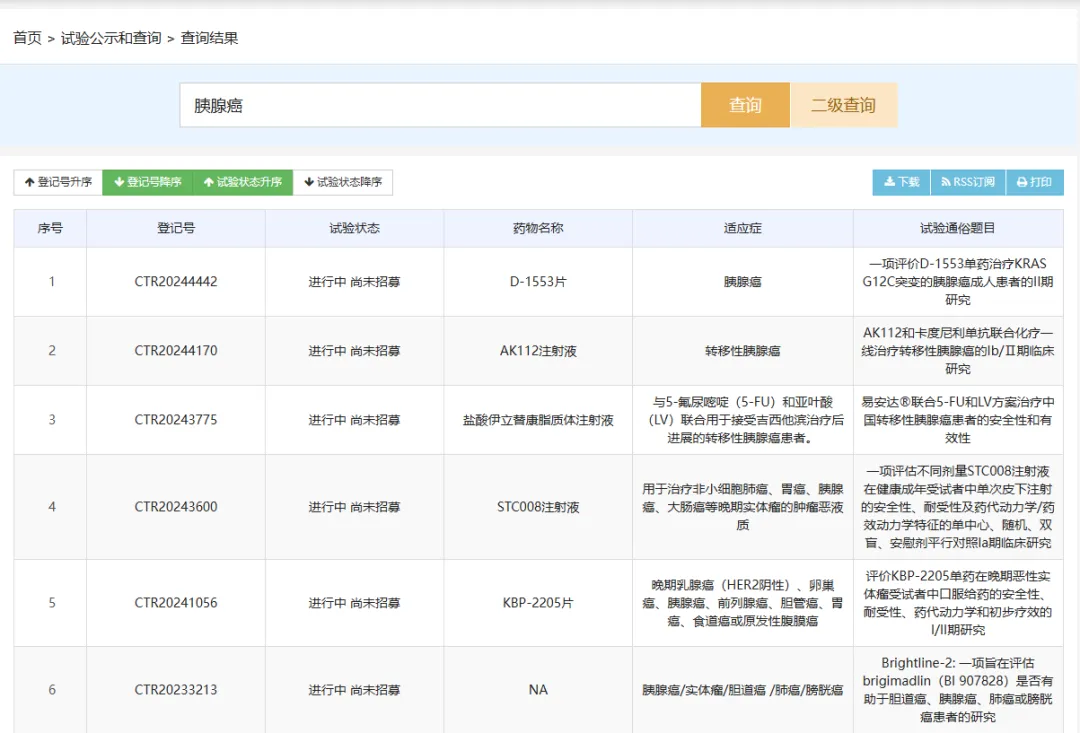Click the 晚期乳腺癌 (HER2阴性) indication text
Viewport: 1080px width, 733px height.
742,603
